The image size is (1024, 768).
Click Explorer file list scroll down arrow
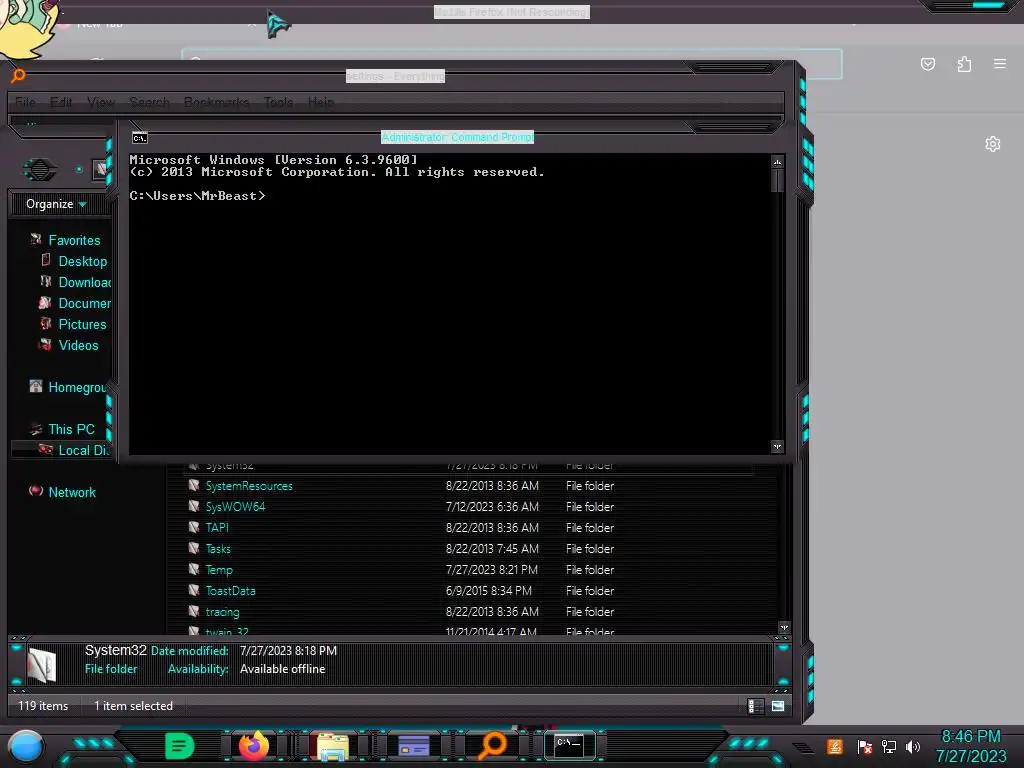[784, 628]
